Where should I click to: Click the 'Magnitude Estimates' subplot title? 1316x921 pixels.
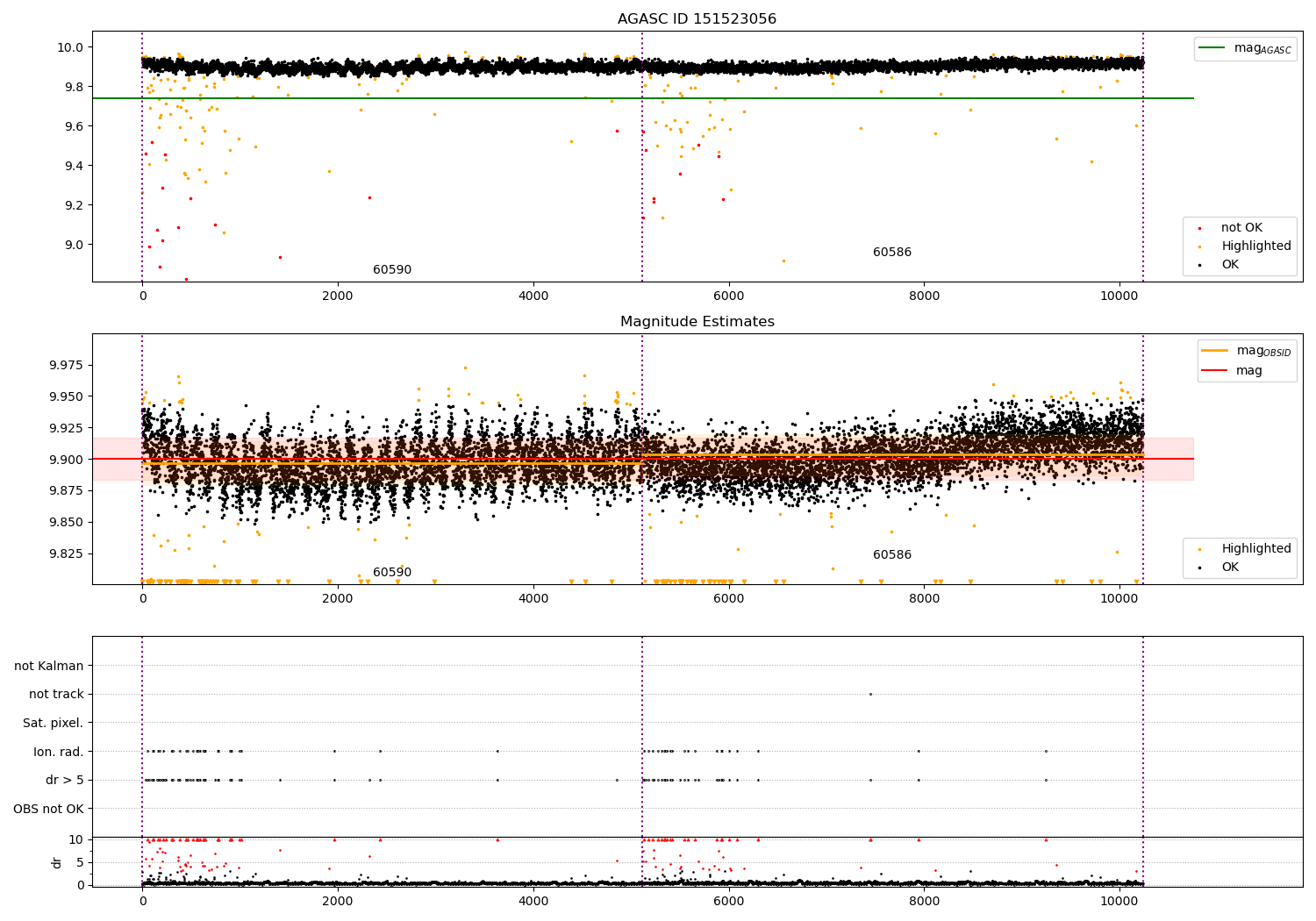click(x=697, y=322)
